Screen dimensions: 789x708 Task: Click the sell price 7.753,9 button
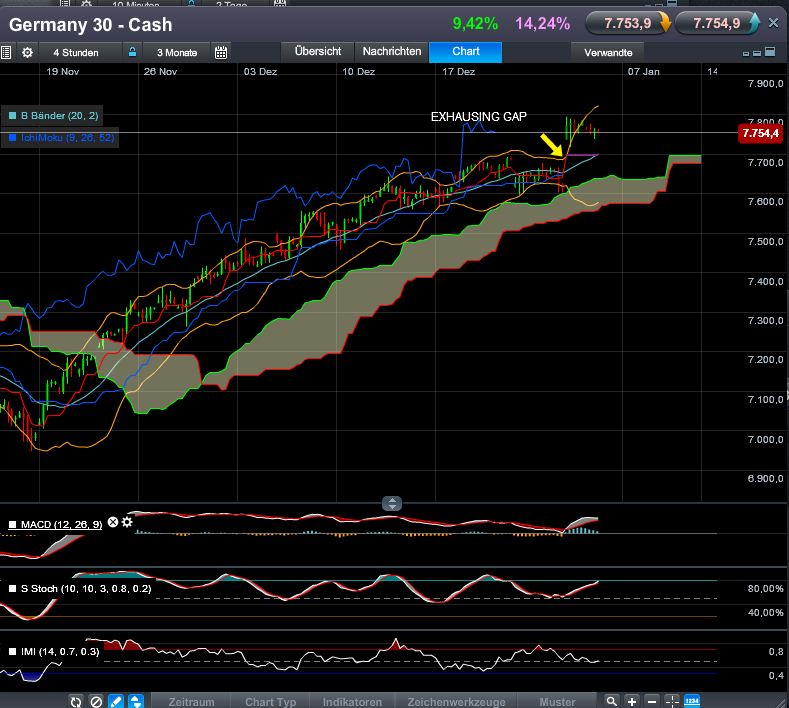point(628,23)
